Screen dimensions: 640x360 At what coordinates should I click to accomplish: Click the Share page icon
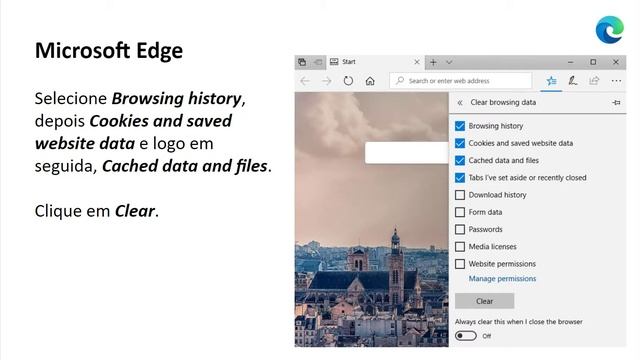pyautogui.click(x=594, y=81)
